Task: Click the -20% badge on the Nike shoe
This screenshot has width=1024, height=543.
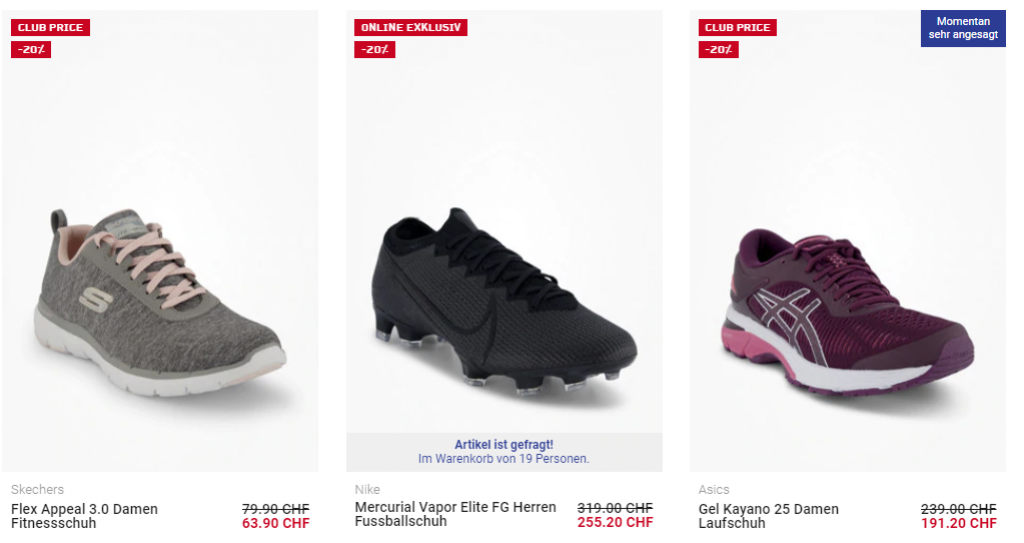Action: (375, 50)
